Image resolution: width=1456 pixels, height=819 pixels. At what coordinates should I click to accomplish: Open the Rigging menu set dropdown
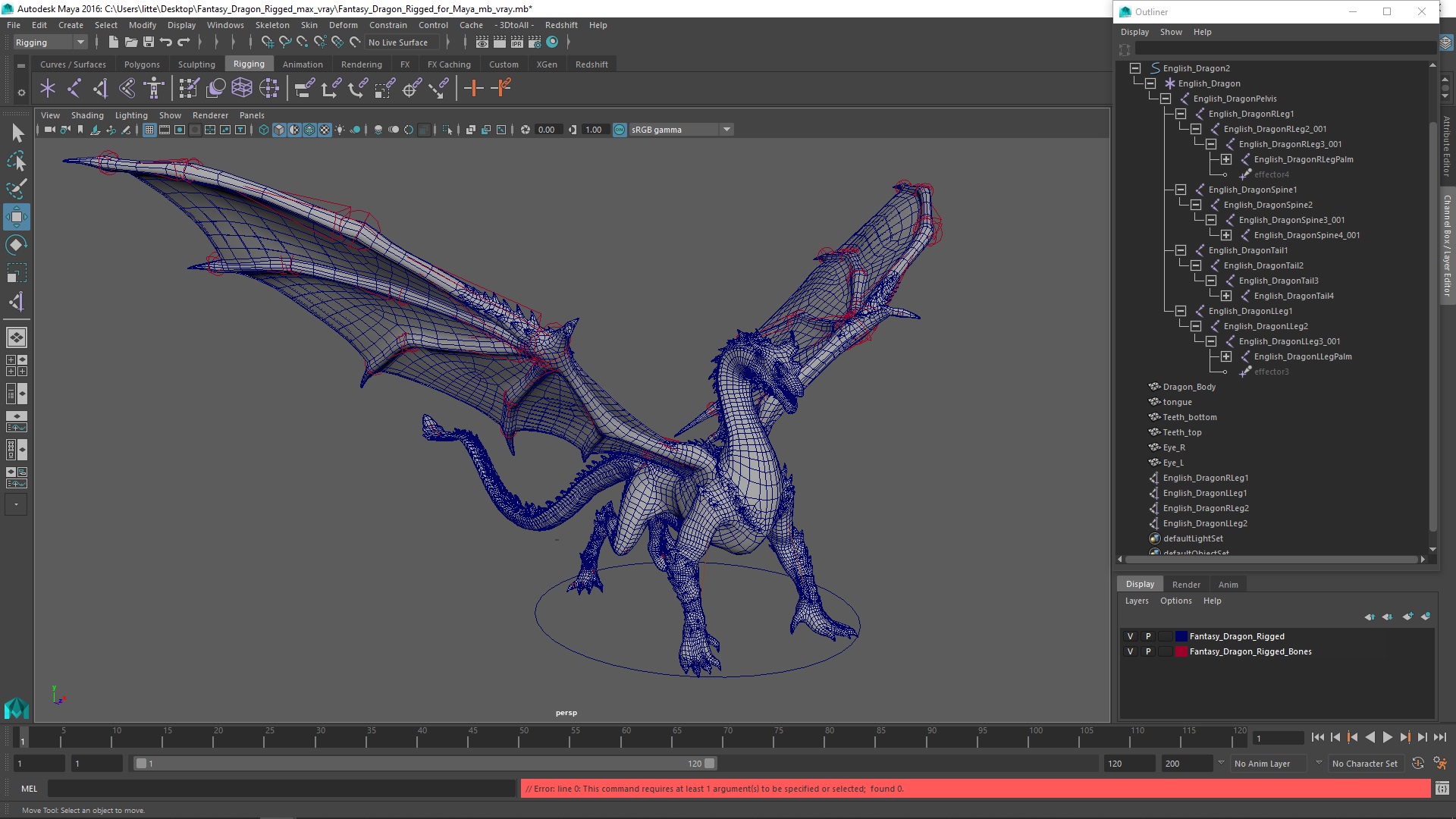click(50, 42)
